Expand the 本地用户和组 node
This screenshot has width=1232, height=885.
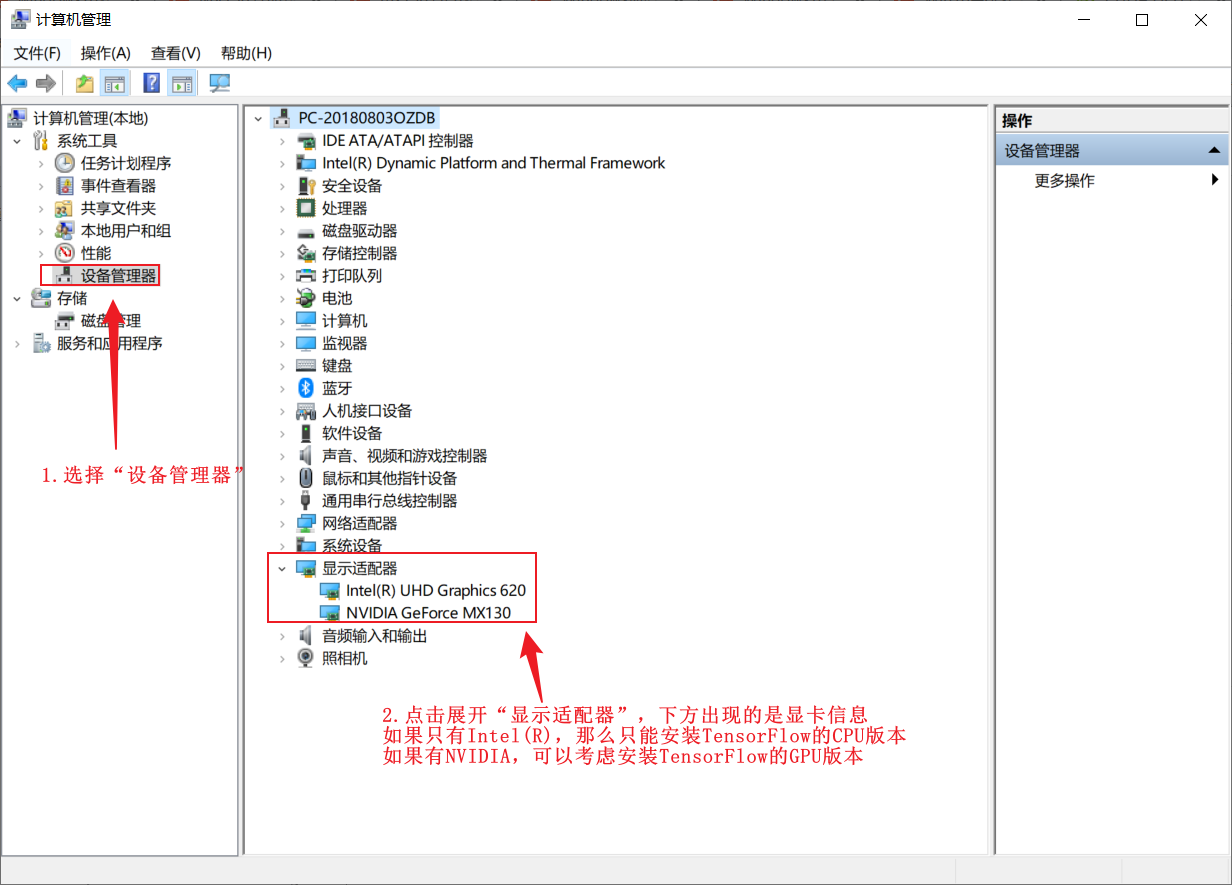(x=41, y=231)
